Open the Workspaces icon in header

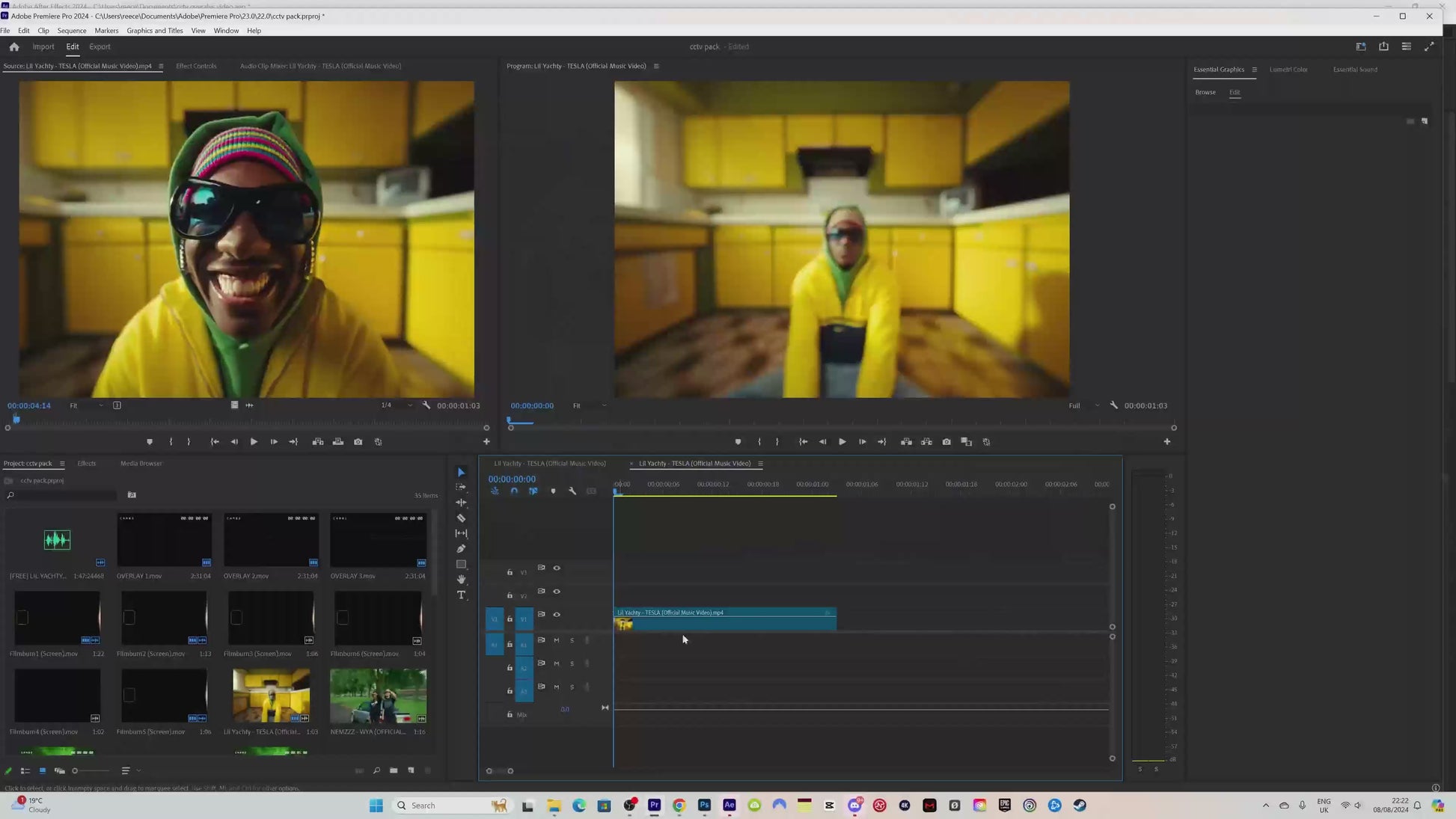click(1361, 46)
